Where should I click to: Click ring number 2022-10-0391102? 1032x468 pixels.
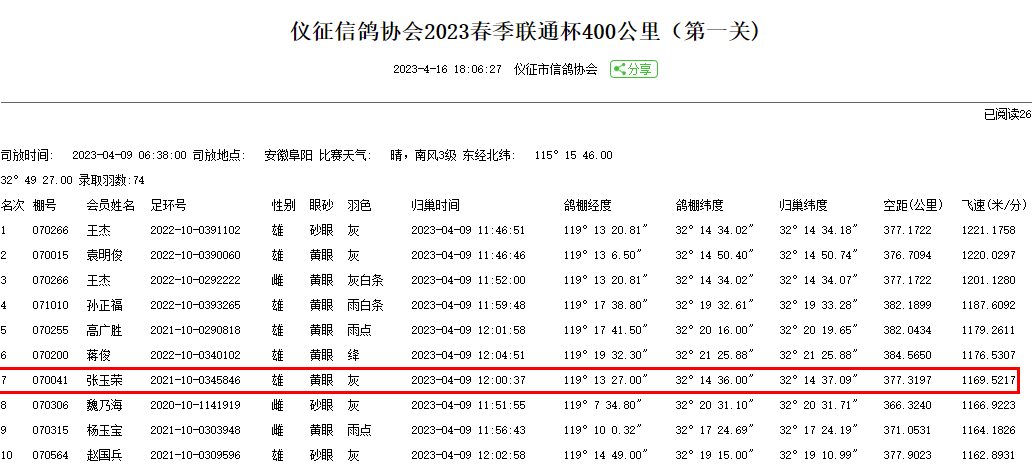(195, 230)
